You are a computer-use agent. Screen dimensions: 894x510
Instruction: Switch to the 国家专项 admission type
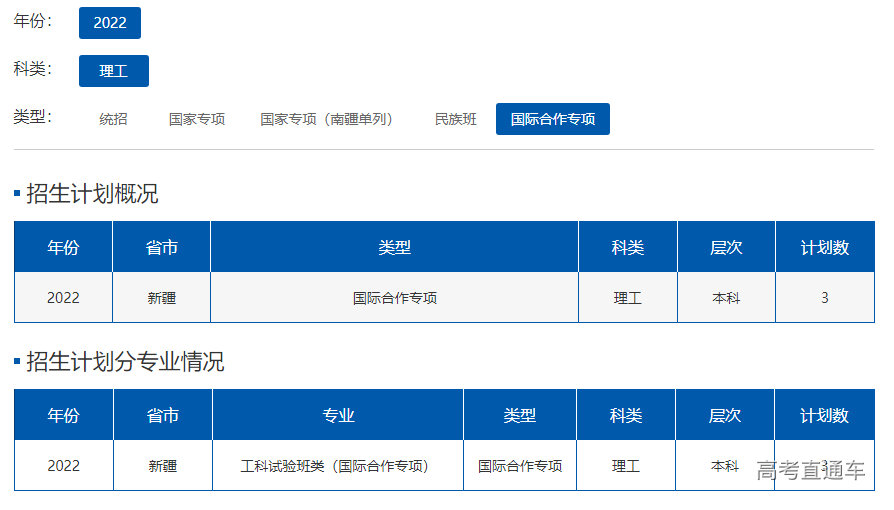tap(197, 119)
